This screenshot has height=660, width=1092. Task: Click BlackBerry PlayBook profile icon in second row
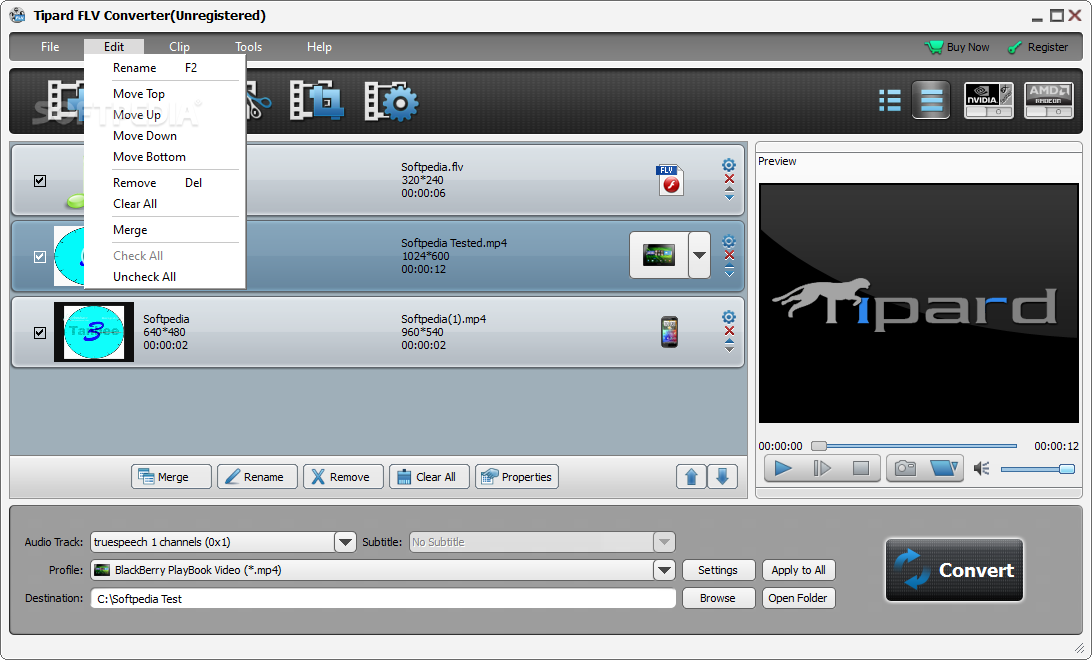tap(659, 255)
